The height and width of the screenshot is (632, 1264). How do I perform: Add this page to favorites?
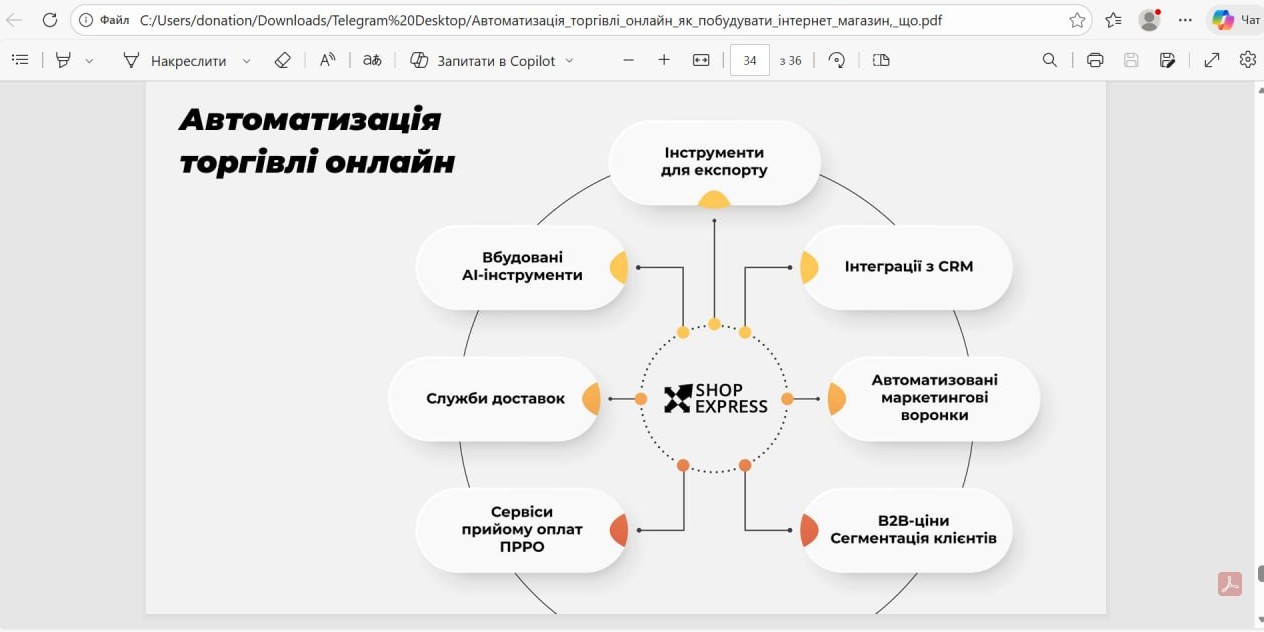pyautogui.click(x=1077, y=20)
